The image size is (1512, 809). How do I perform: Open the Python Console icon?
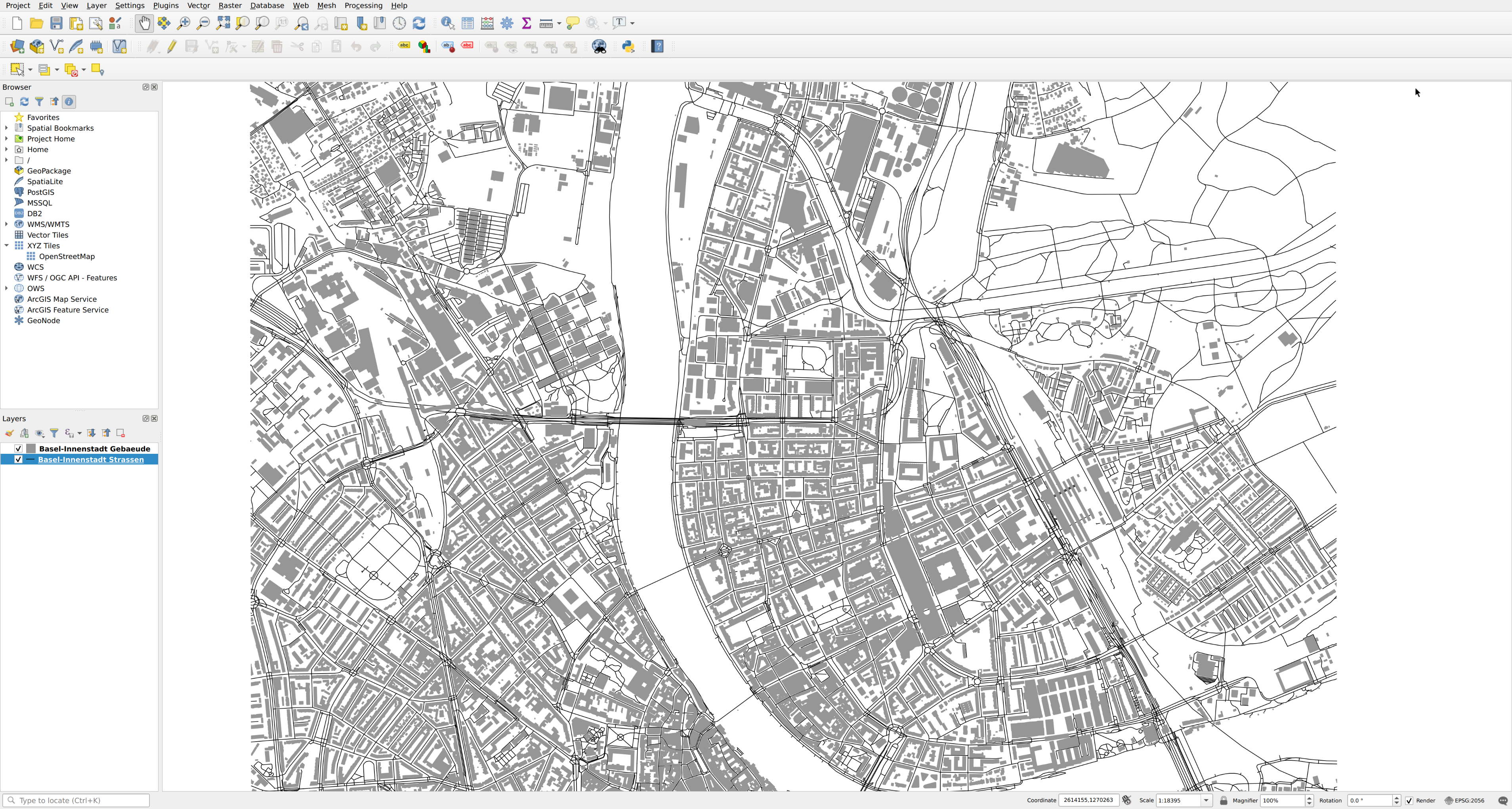[x=628, y=47]
